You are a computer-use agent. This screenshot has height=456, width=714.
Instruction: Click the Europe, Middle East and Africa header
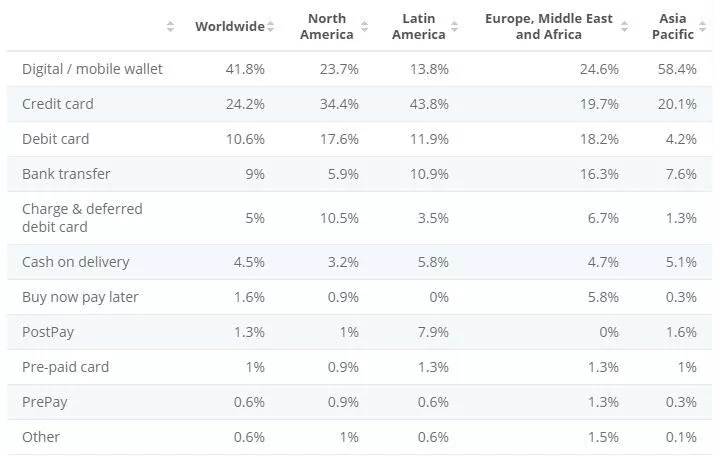click(x=549, y=27)
